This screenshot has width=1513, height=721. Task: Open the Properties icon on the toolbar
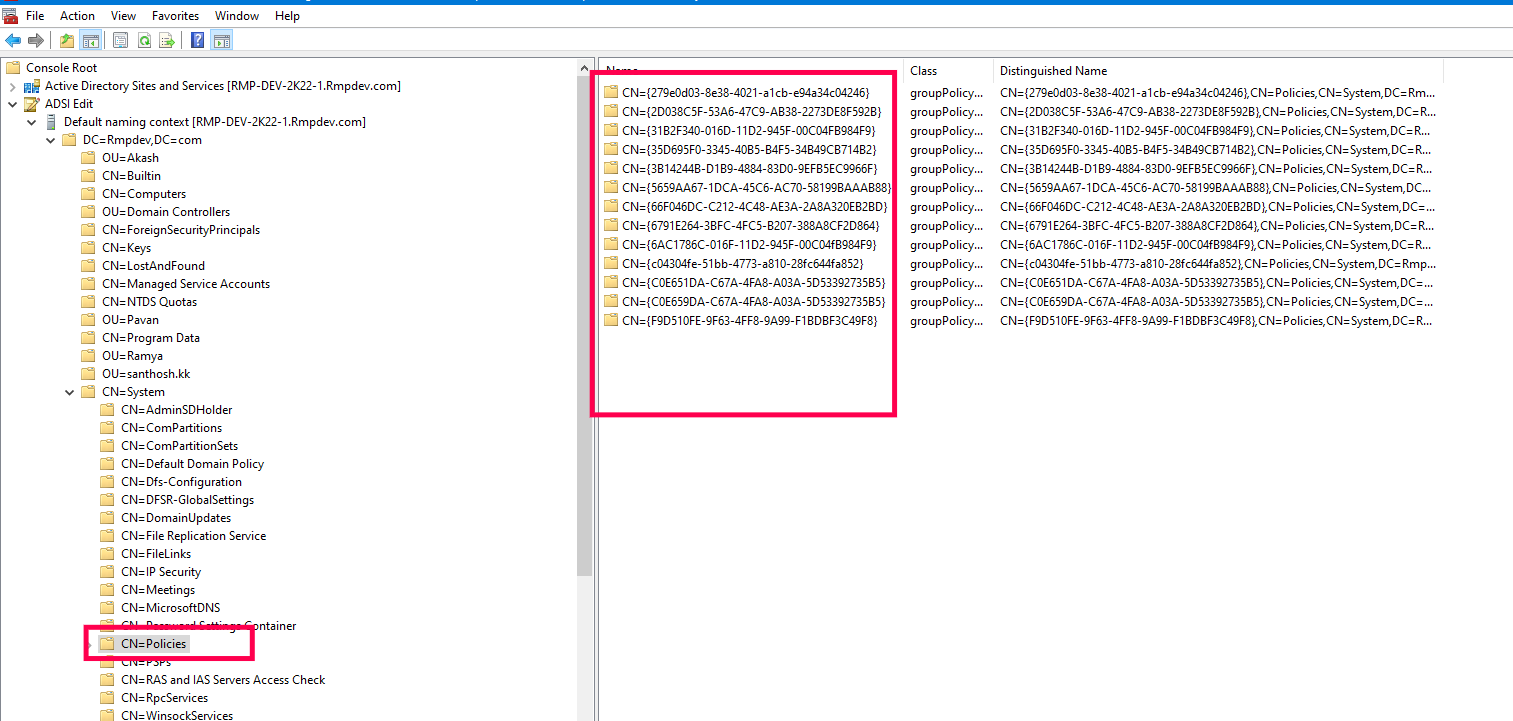point(120,40)
